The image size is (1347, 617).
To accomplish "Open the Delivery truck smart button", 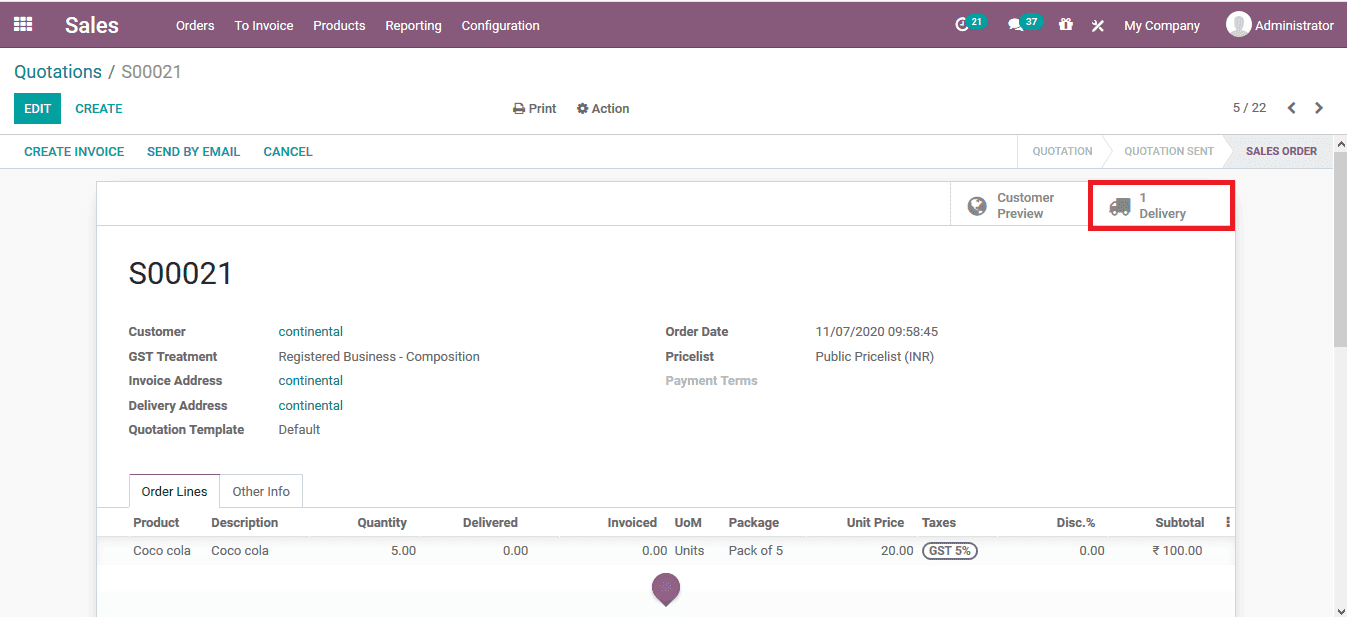I will click(x=1160, y=204).
